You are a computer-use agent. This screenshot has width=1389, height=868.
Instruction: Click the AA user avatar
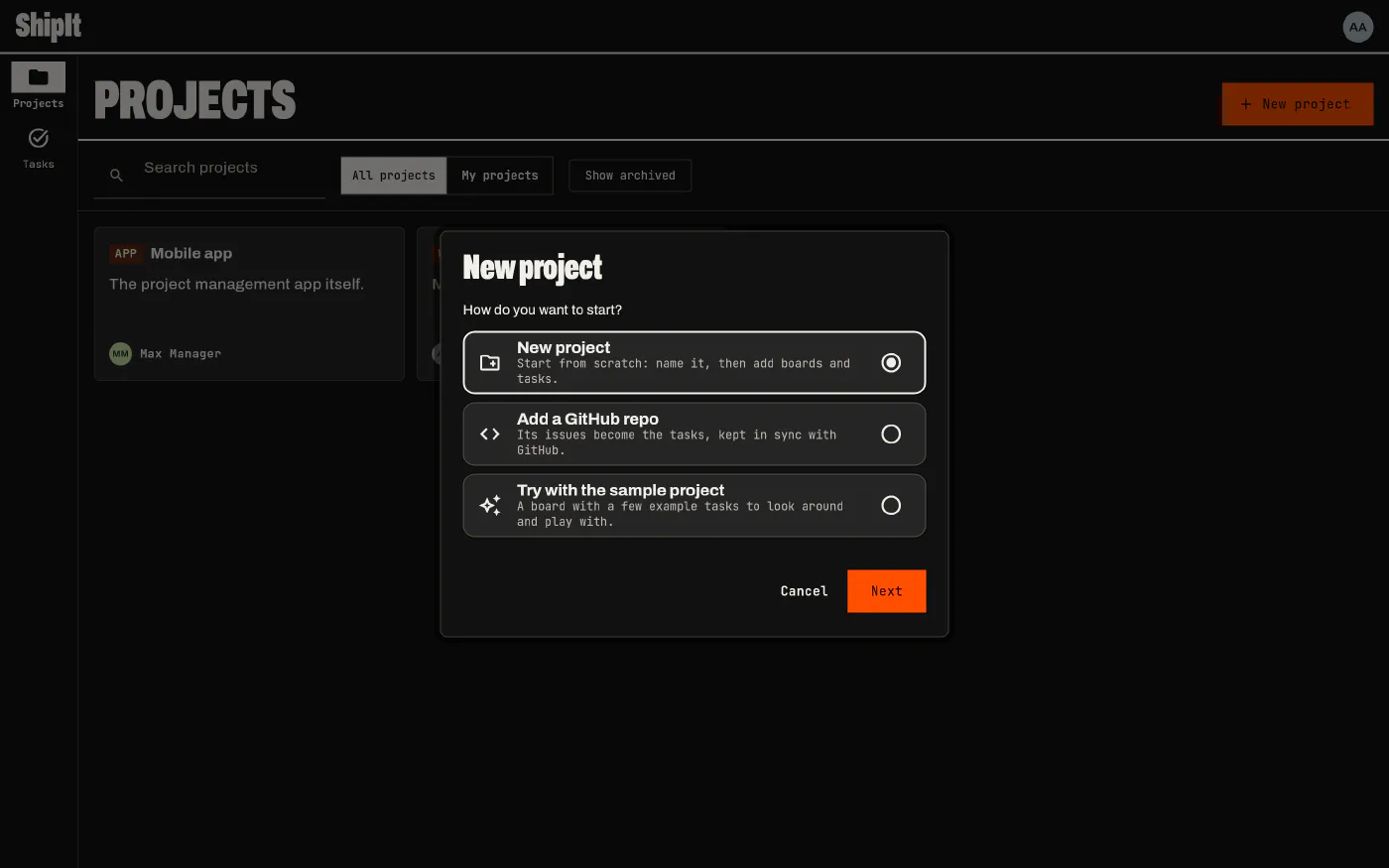point(1357,27)
